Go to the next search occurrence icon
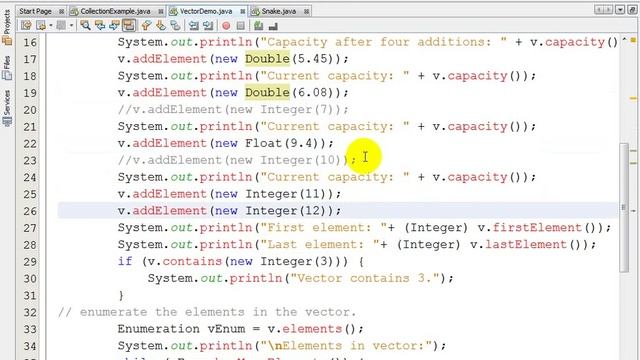The height and width of the screenshot is (360, 640). click(x=114, y=26)
